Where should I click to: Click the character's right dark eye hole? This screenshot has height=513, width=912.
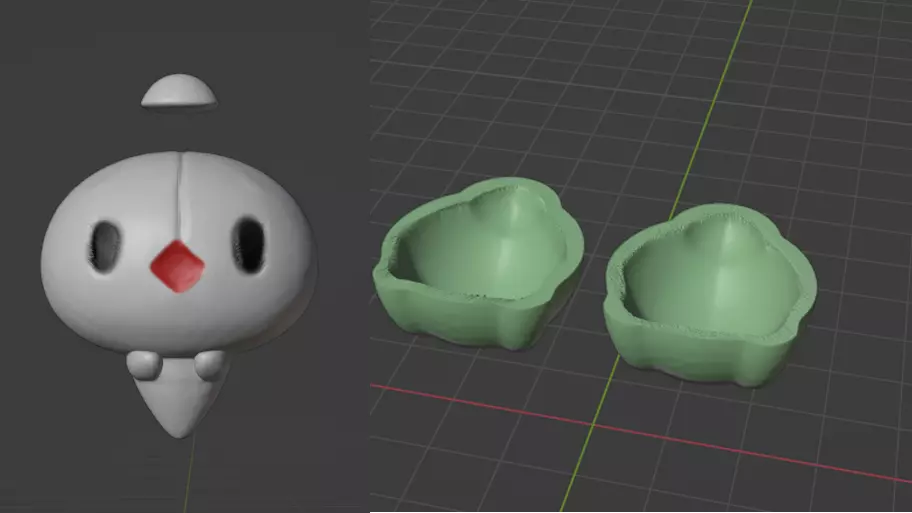(x=249, y=244)
